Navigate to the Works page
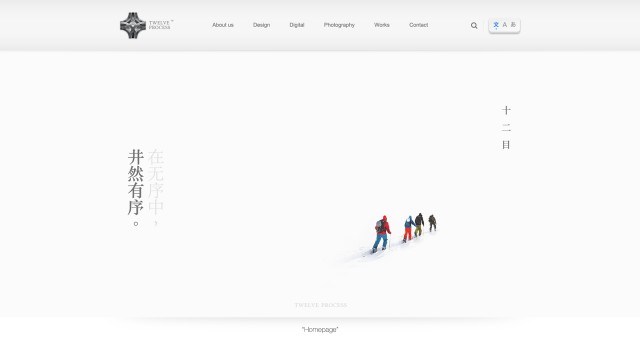Viewport: 640px width, 360px height. (x=382, y=25)
